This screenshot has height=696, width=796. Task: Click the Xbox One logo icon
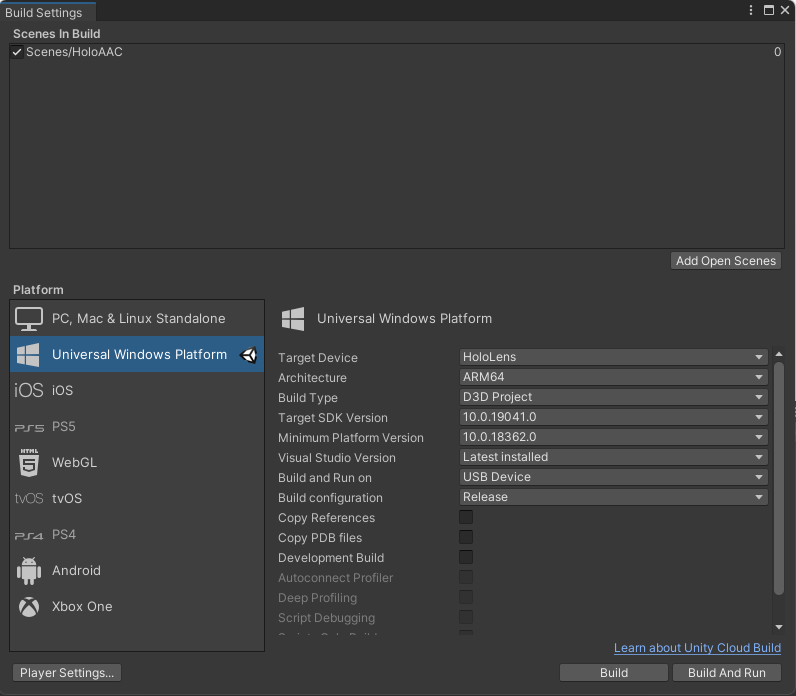pos(29,607)
